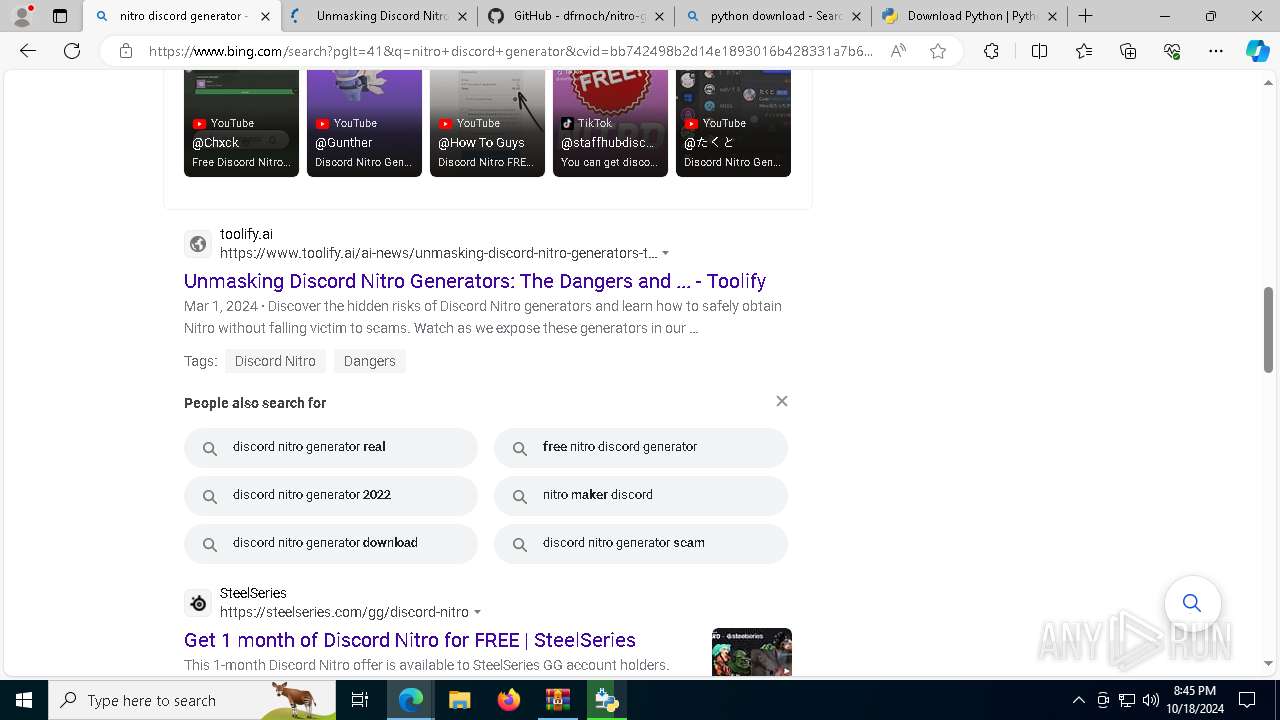The image size is (1280, 720).
Task: Close the nitro discord generator tab
Action: pos(265,16)
